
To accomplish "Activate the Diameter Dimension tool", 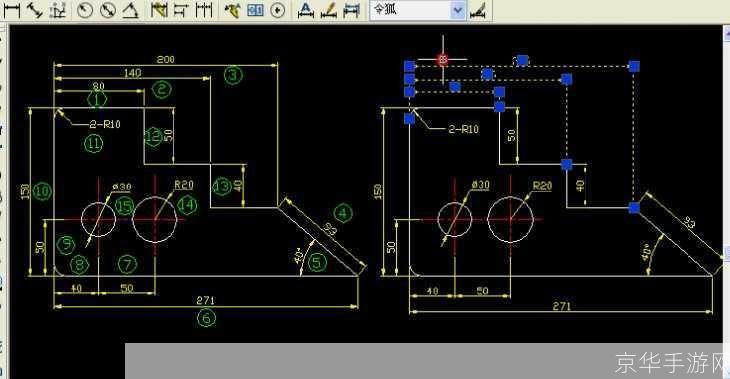I will coord(108,10).
